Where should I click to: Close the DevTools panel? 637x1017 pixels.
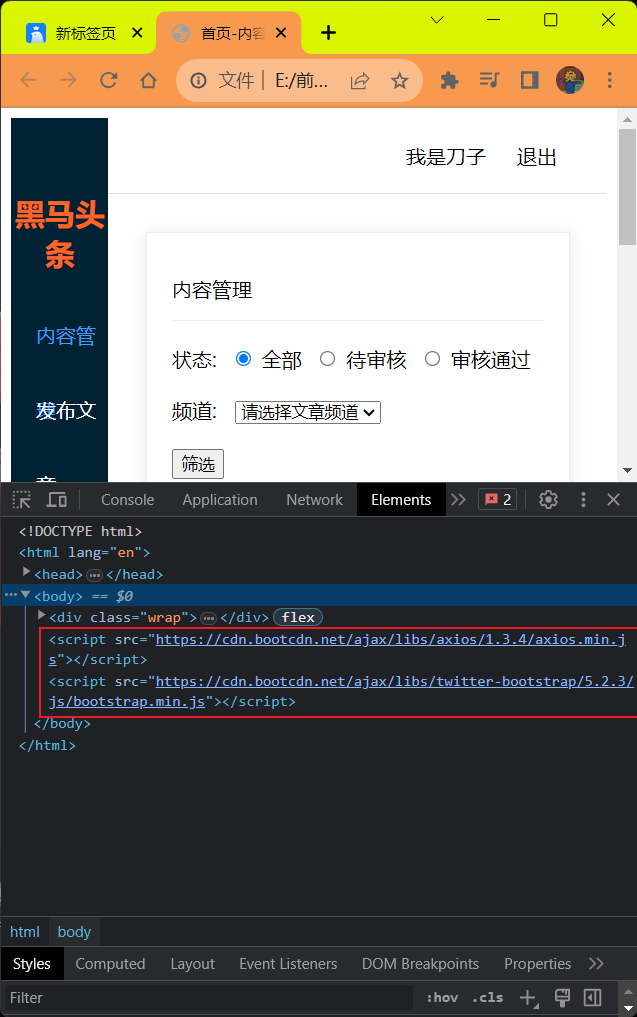(x=614, y=499)
